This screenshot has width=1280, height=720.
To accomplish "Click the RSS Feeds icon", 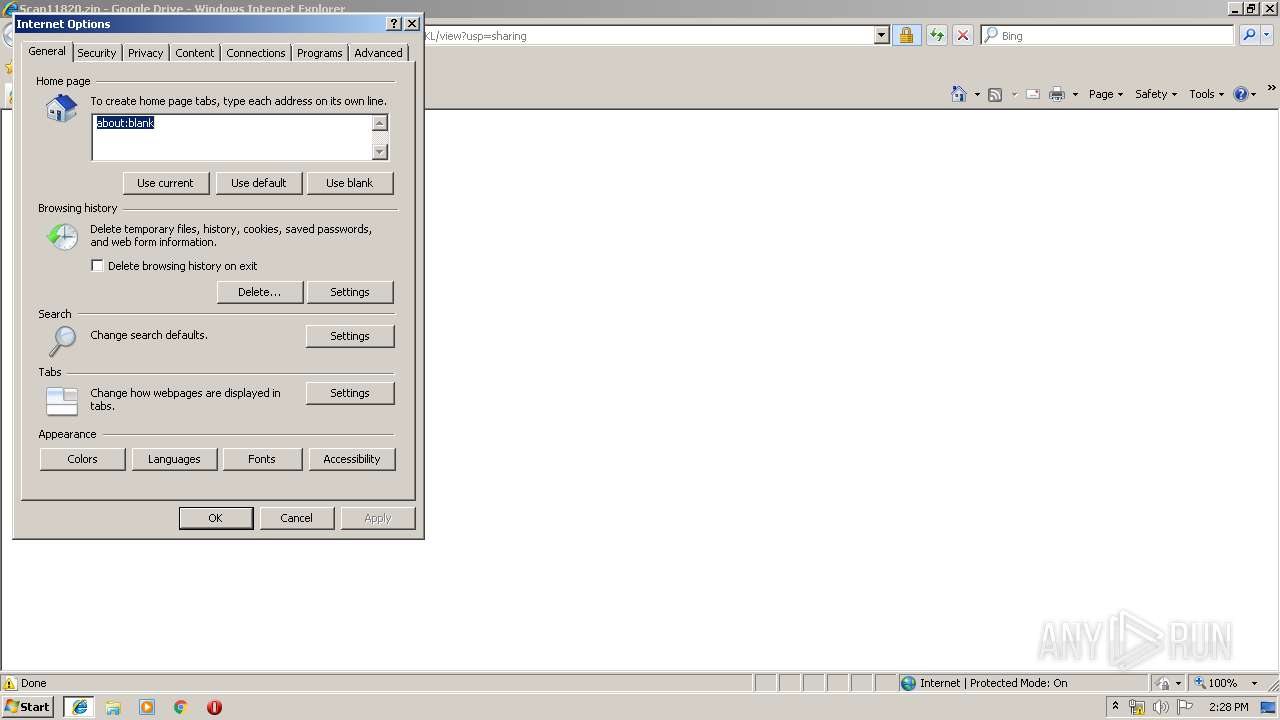I will click(x=995, y=94).
